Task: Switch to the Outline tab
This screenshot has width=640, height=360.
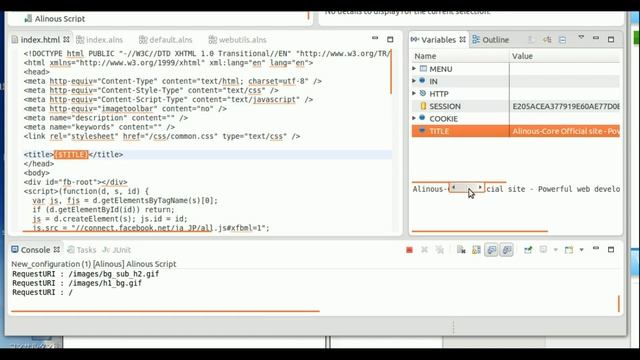Action: pos(491,40)
